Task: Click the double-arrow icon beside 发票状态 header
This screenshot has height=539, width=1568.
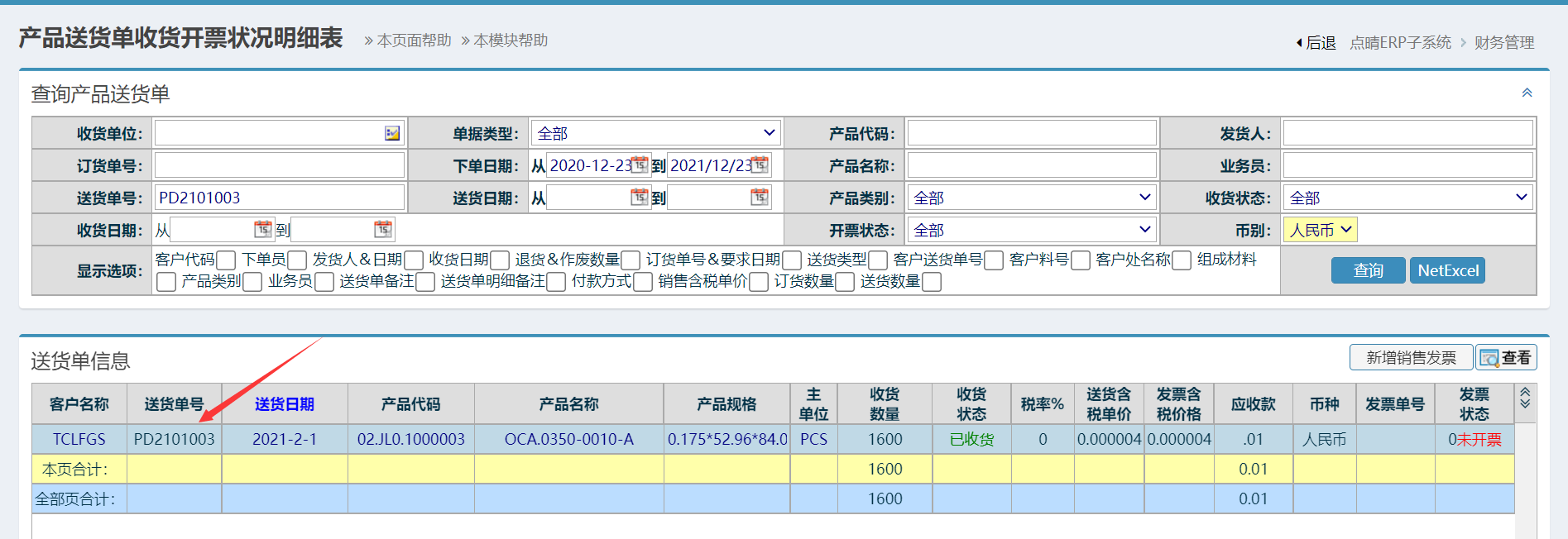Action: 1525,398
